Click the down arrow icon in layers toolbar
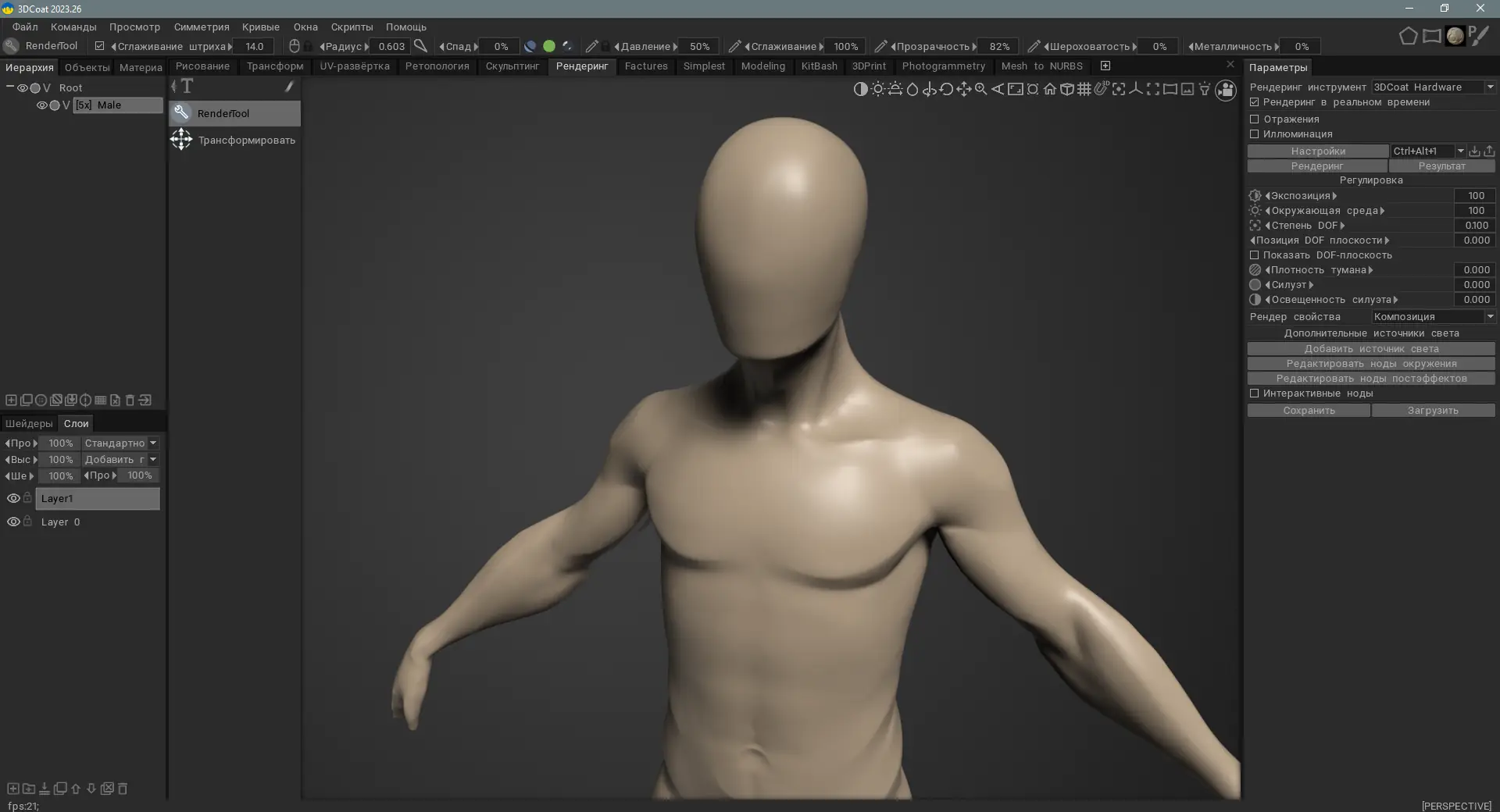The width and height of the screenshot is (1500, 812). coord(91,789)
